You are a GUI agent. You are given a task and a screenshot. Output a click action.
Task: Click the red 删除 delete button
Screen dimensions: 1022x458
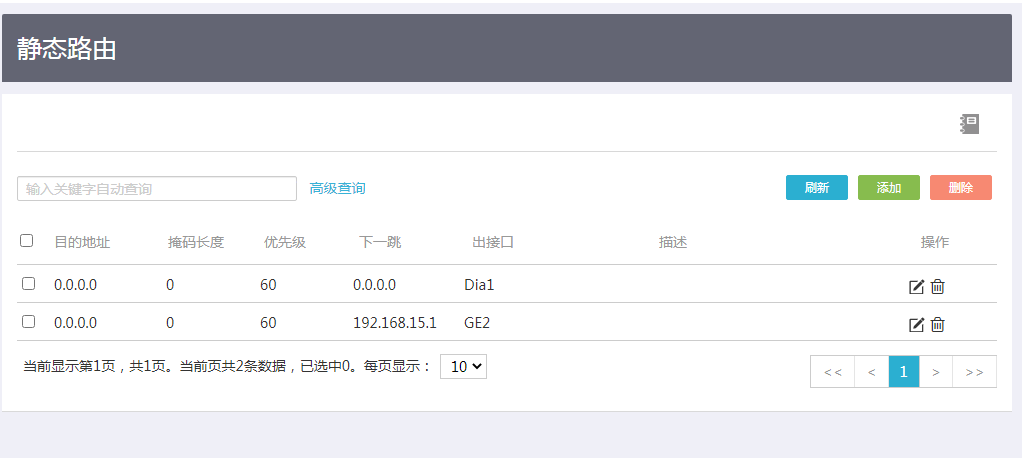click(960, 188)
